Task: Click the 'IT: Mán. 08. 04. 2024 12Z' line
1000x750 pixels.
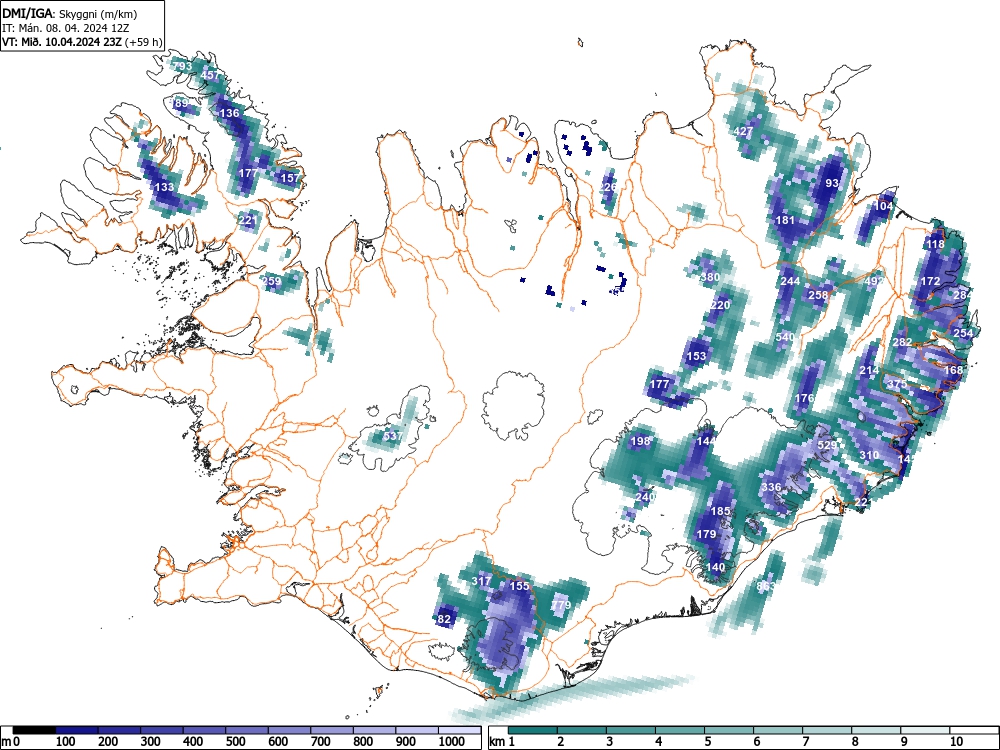Action: click(65, 28)
